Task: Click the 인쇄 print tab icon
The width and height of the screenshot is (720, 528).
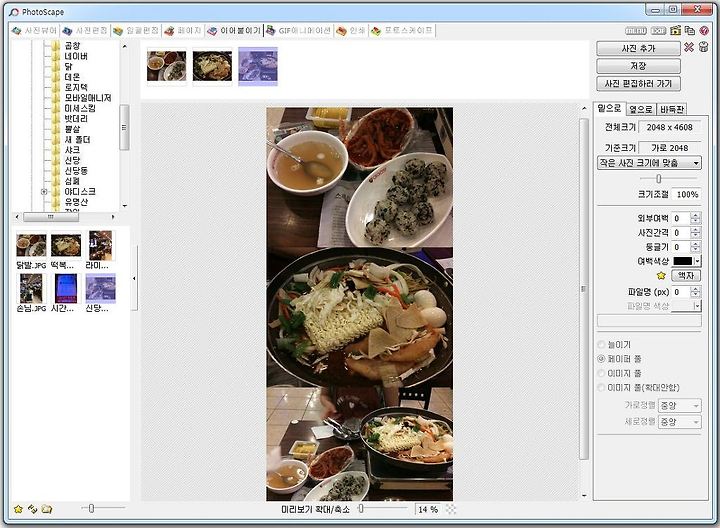Action: (x=341, y=31)
